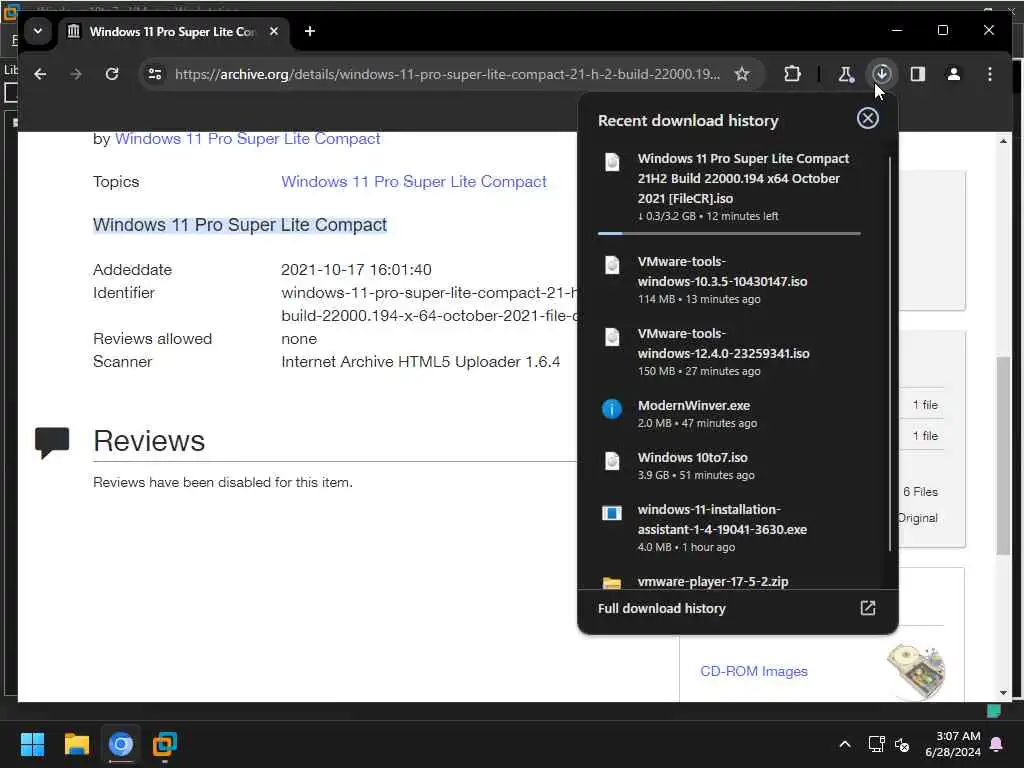Click Full download history
The width and height of the screenshot is (1024, 768).
662,608
